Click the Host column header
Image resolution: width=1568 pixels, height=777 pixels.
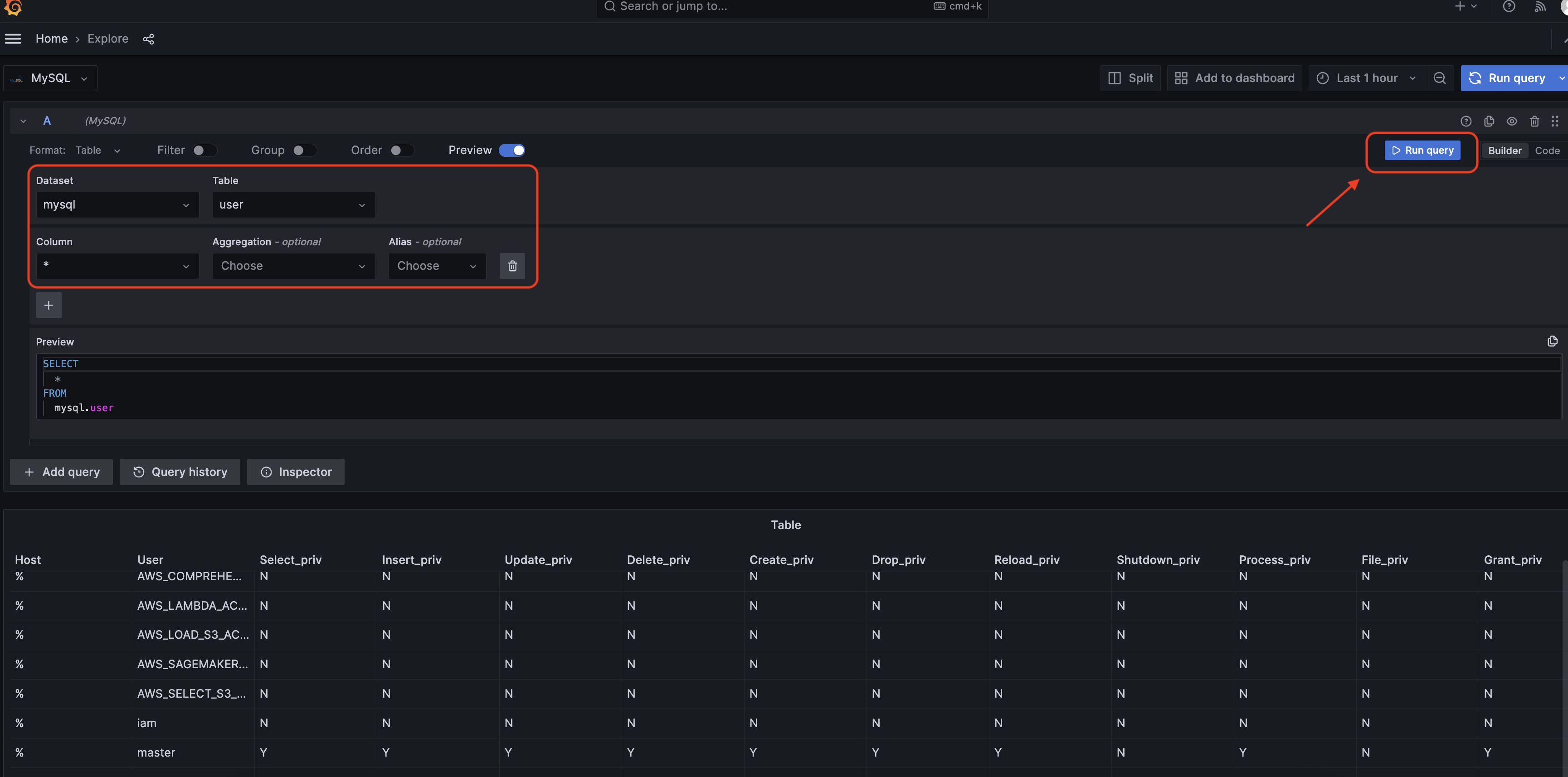click(28, 560)
